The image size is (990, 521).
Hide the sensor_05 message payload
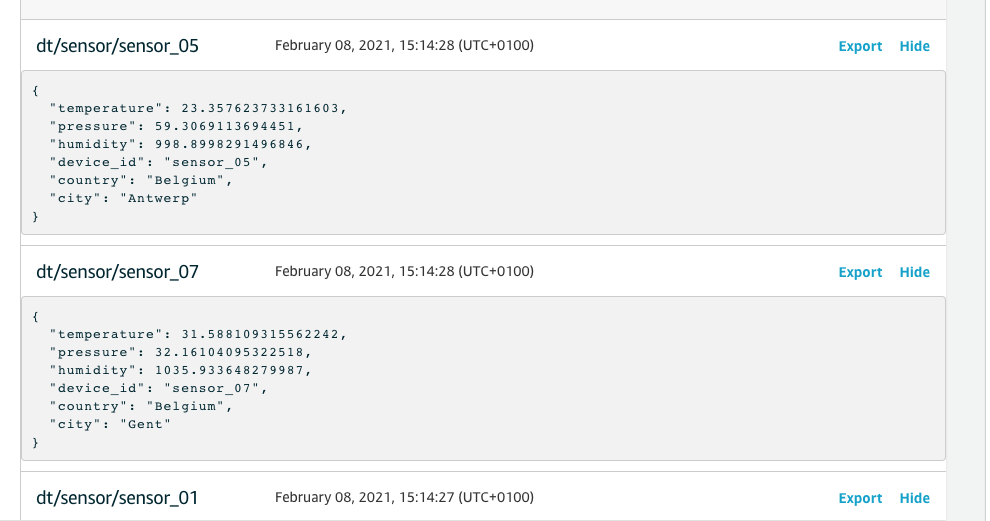point(914,46)
